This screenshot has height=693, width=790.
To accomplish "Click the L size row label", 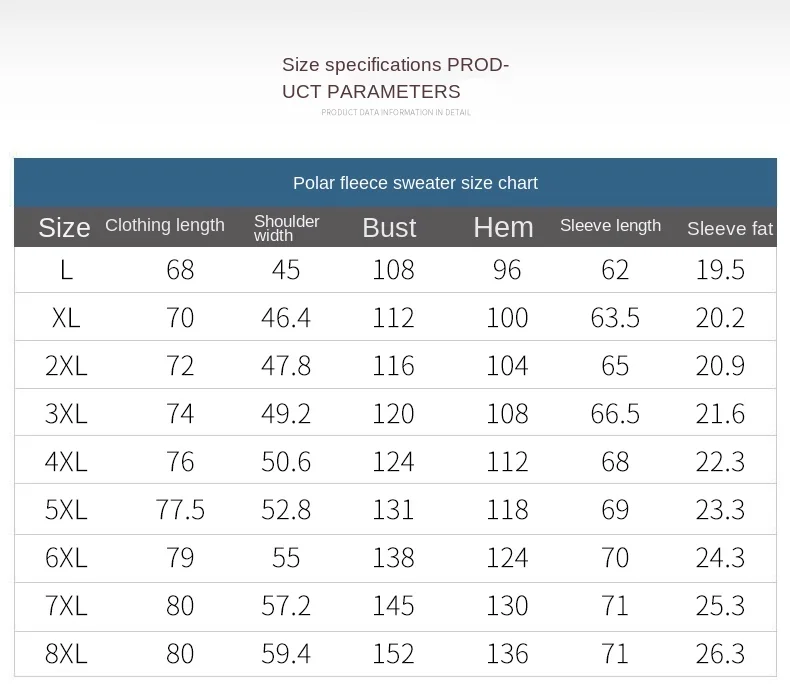I will click(66, 270).
